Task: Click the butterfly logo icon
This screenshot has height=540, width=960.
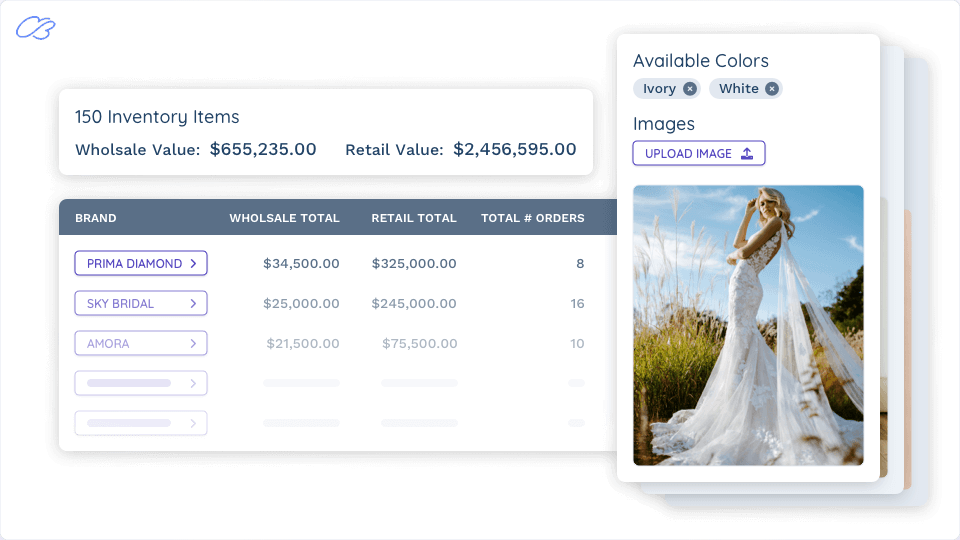Action: click(x=35, y=28)
